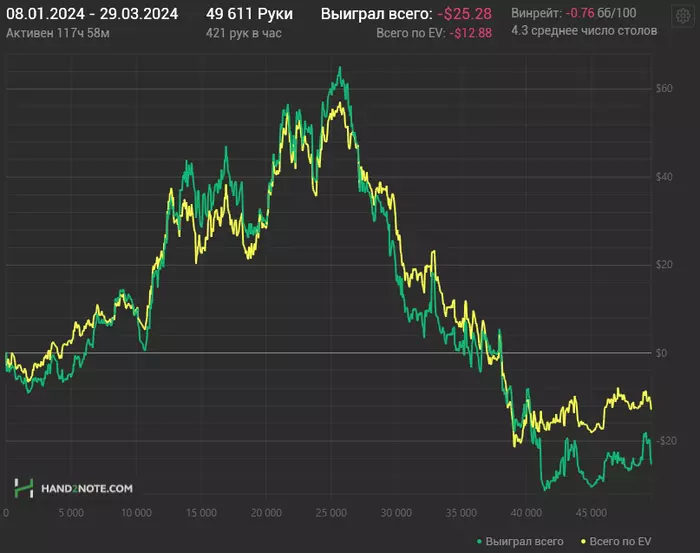The height and width of the screenshot is (553, 700).
Task: Click the 35 000 x-axis label
Action: point(461,513)
